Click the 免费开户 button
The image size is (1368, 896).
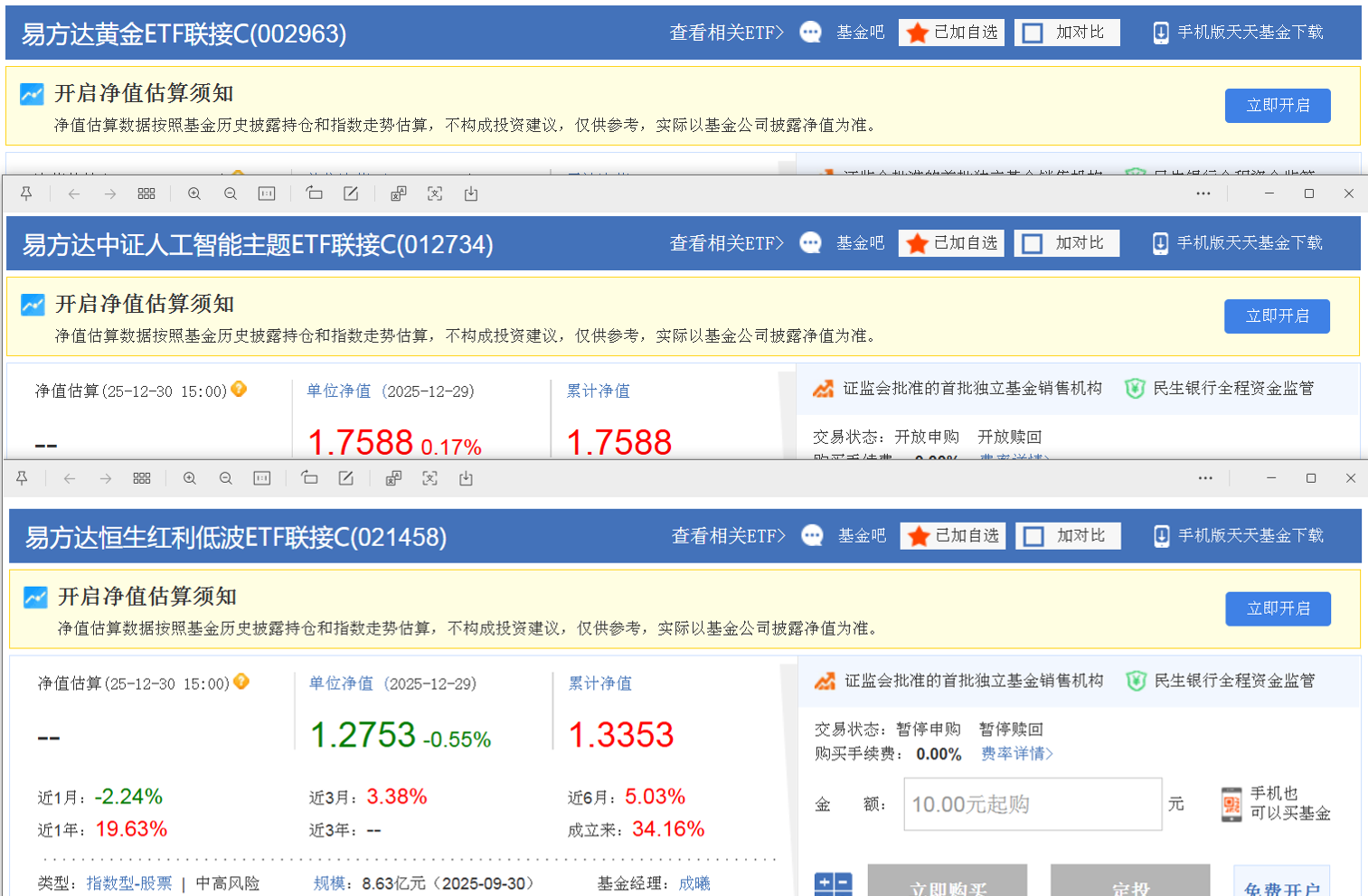[1281, 881]
